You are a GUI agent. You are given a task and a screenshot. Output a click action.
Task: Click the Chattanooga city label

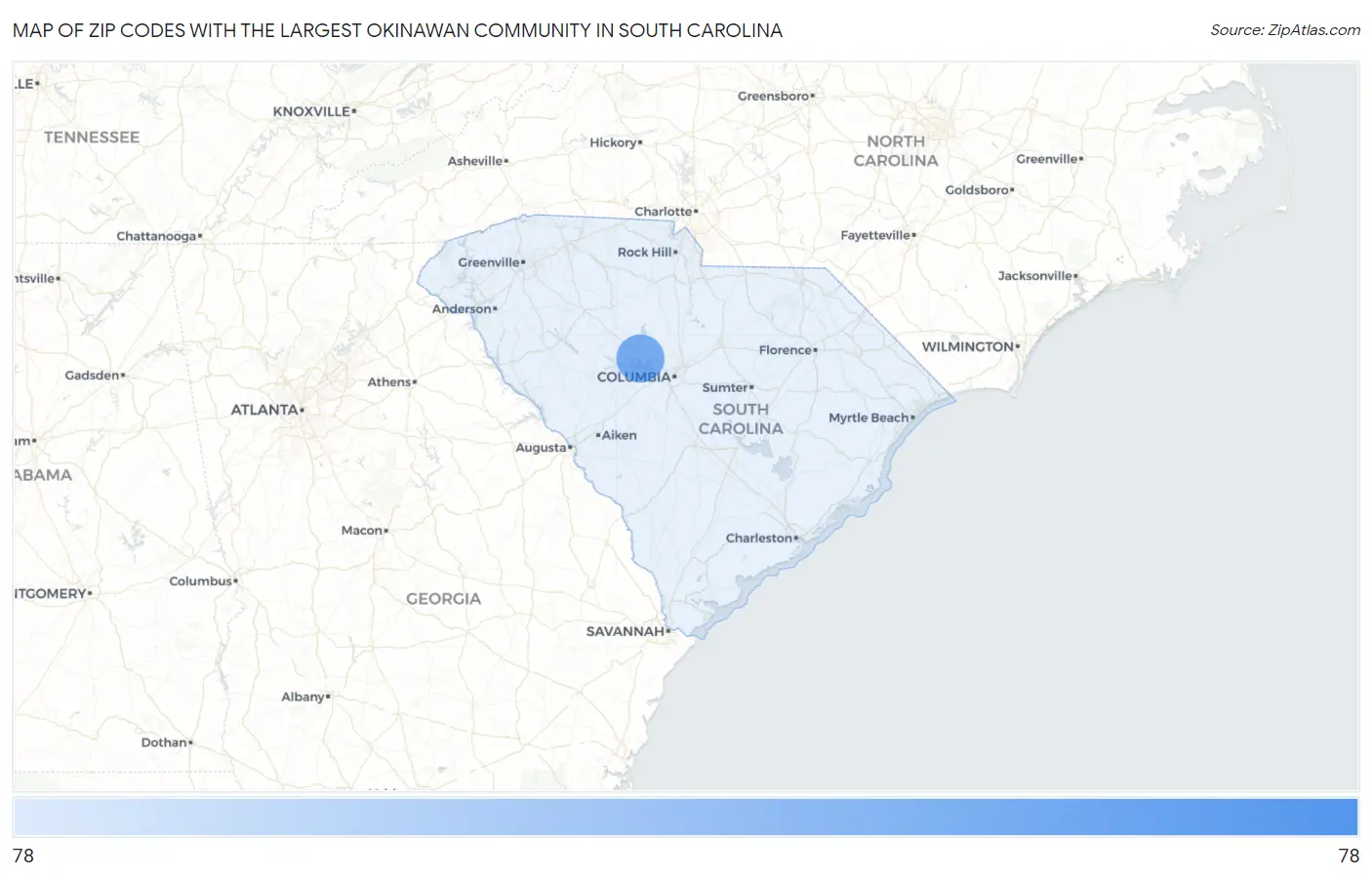pos(156,236)
